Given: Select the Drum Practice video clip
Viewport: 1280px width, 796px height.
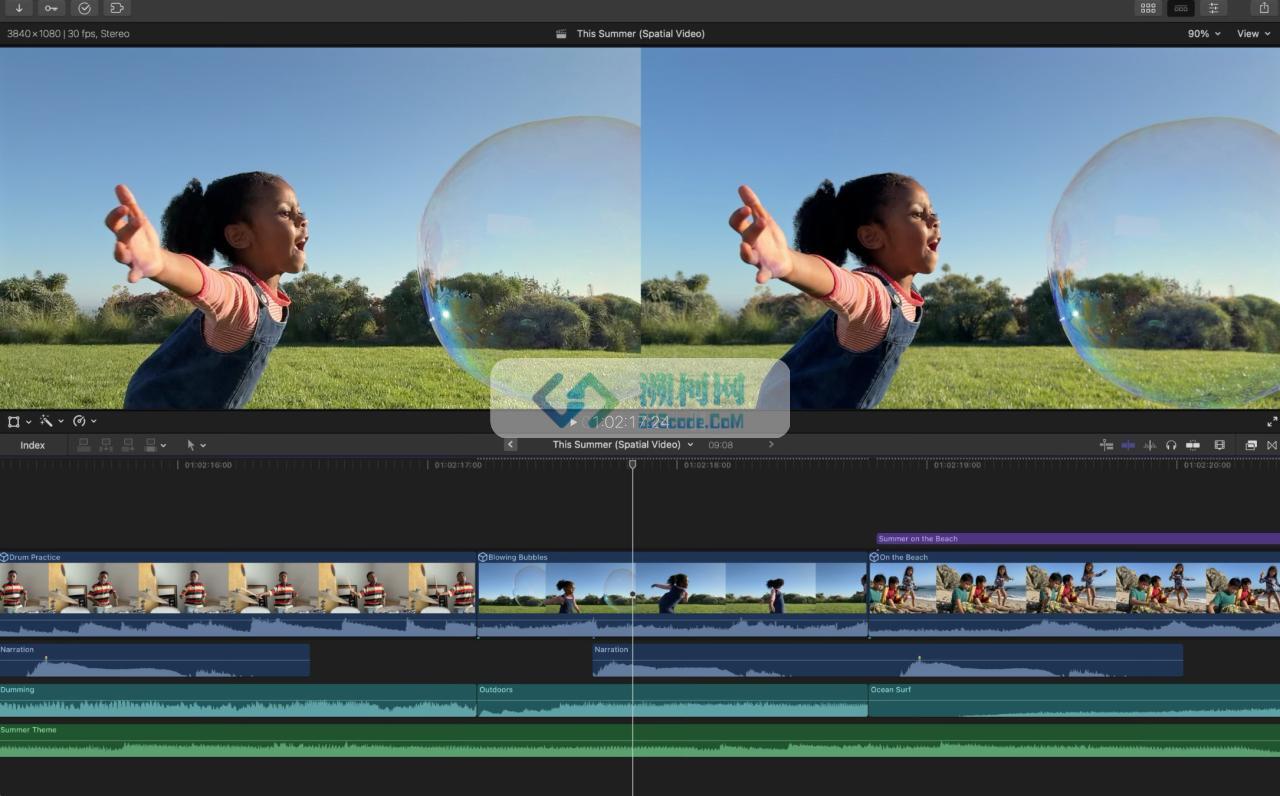Looking at the screenshot, I should [x=238, y=594].
